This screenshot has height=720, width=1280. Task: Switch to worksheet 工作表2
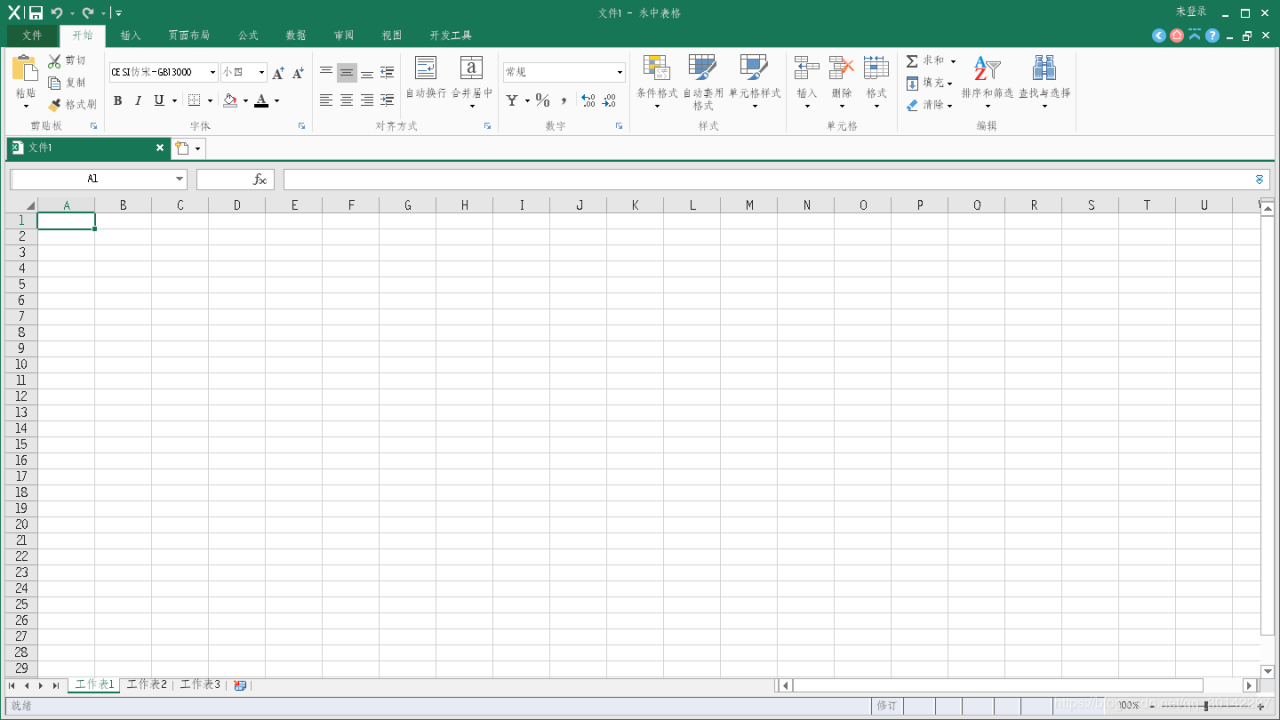click(x=147, y=685)
